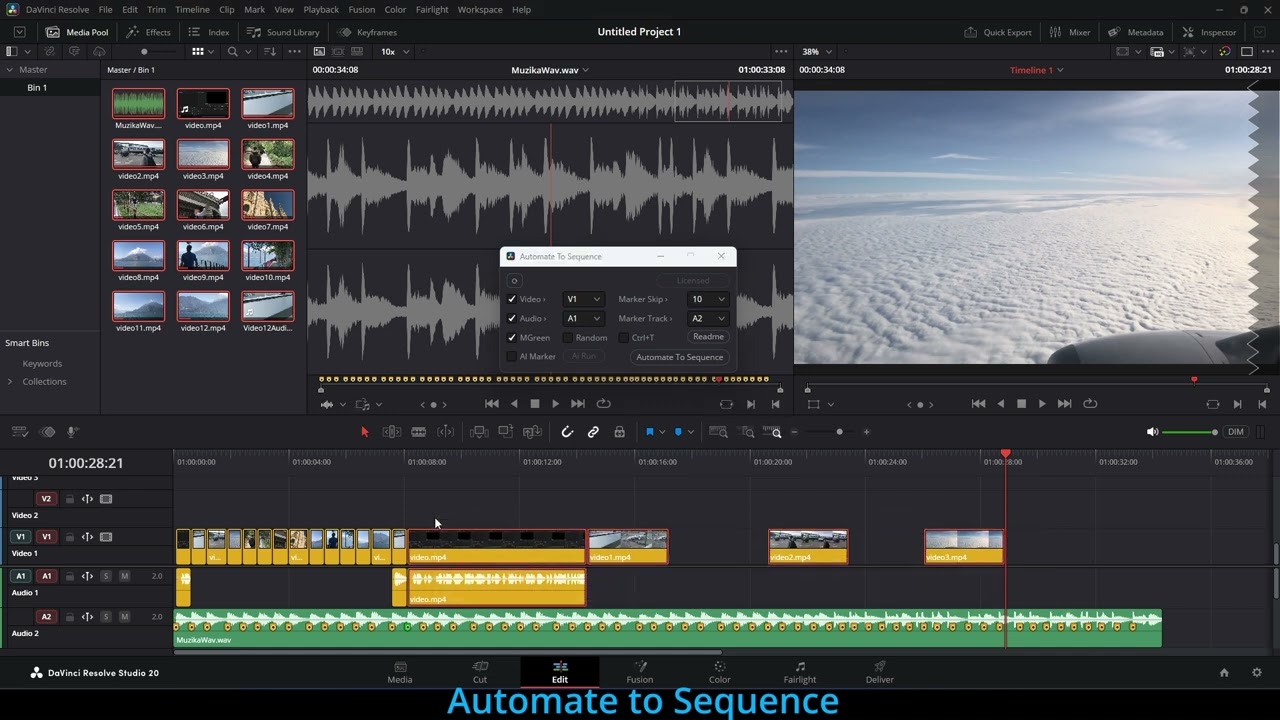Collapse the Master bin tree
Image resolution: width=1280 pixels, height=720 pixels.
(x=10, y=70)
